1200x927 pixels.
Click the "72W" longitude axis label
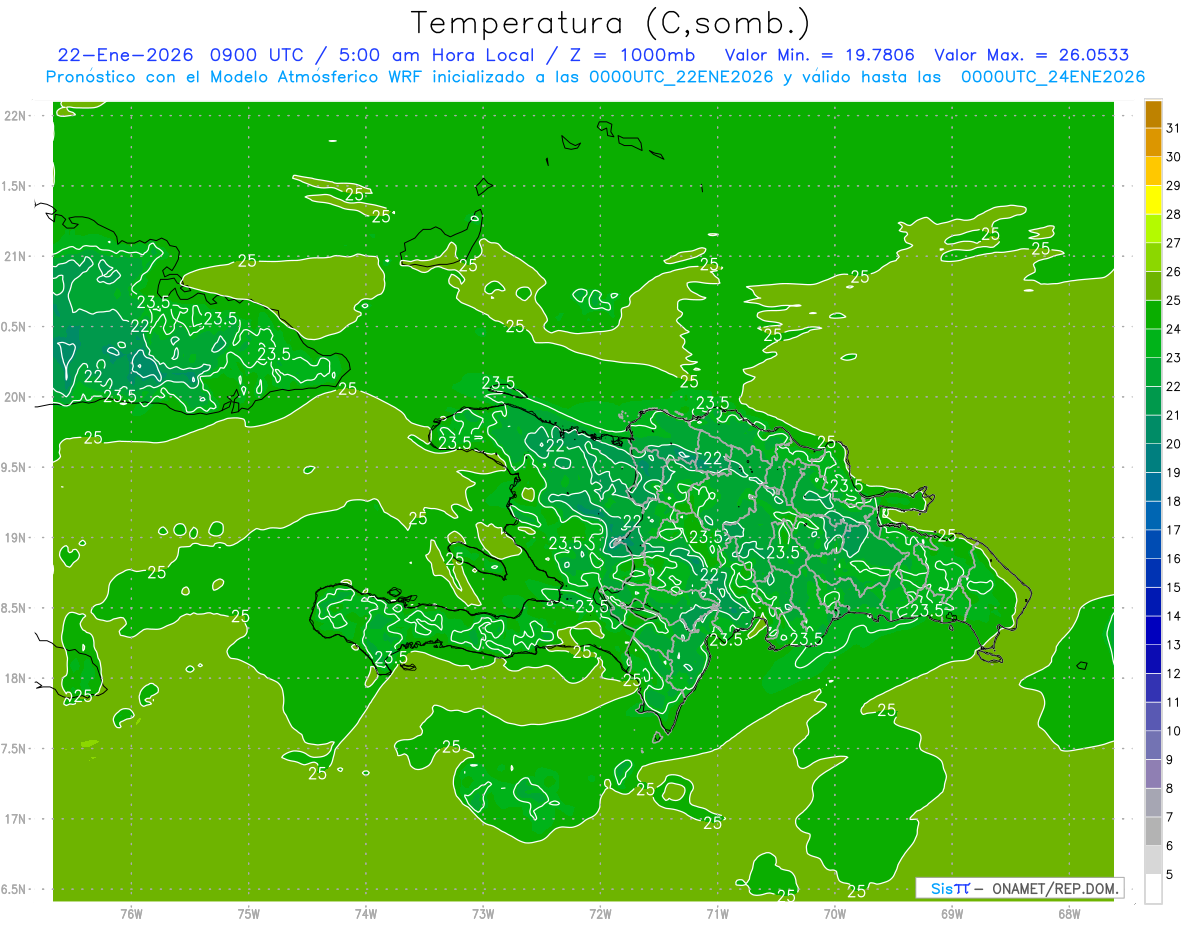(600, 914)
